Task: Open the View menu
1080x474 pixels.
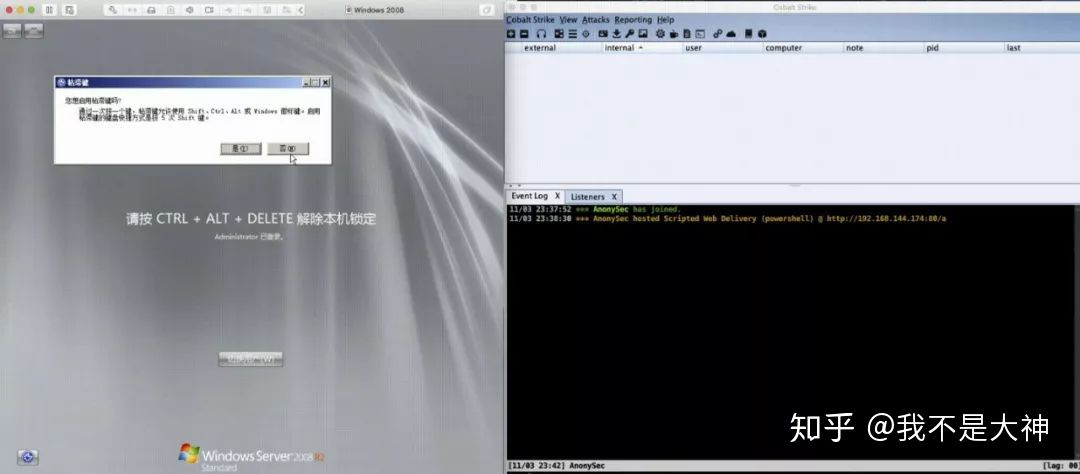Action: click(568, 20)
